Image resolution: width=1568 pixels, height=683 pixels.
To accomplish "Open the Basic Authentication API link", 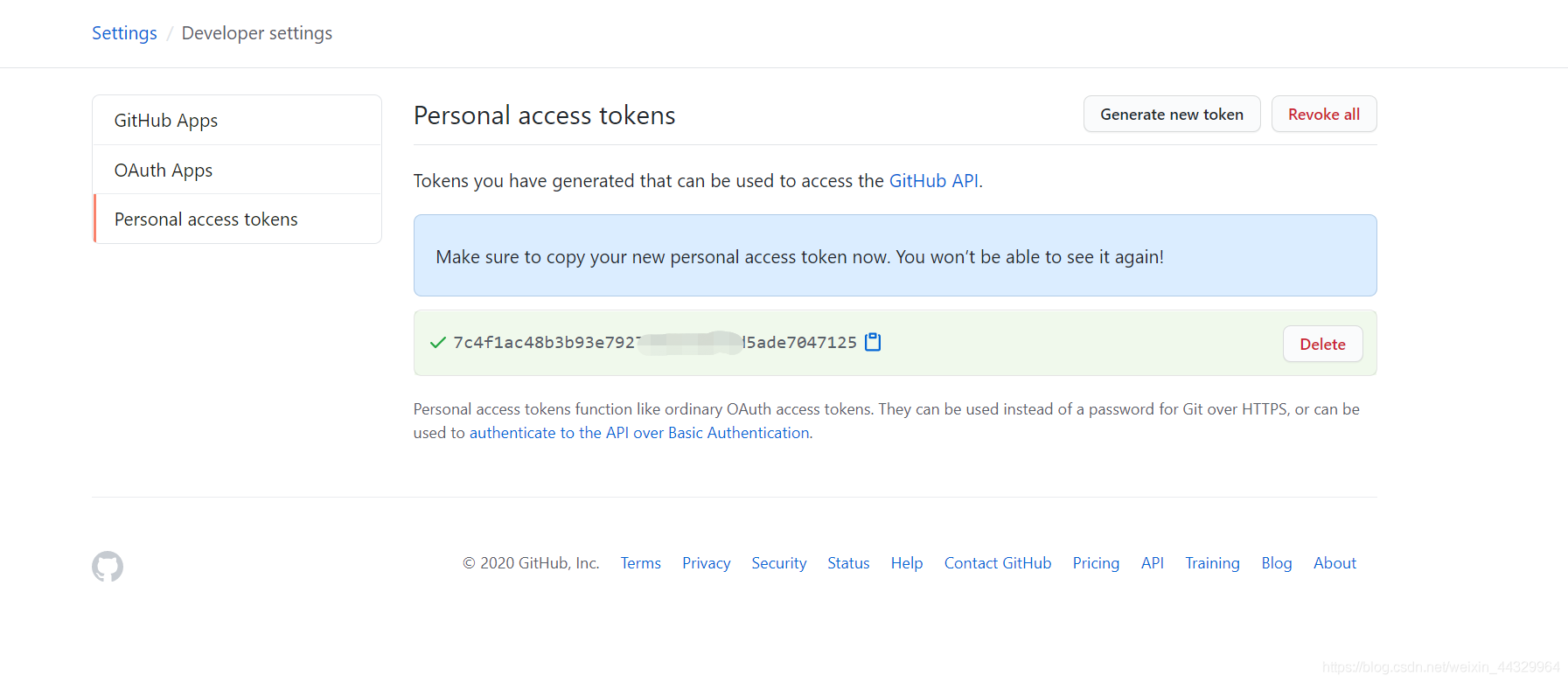I will coord(639,433).
